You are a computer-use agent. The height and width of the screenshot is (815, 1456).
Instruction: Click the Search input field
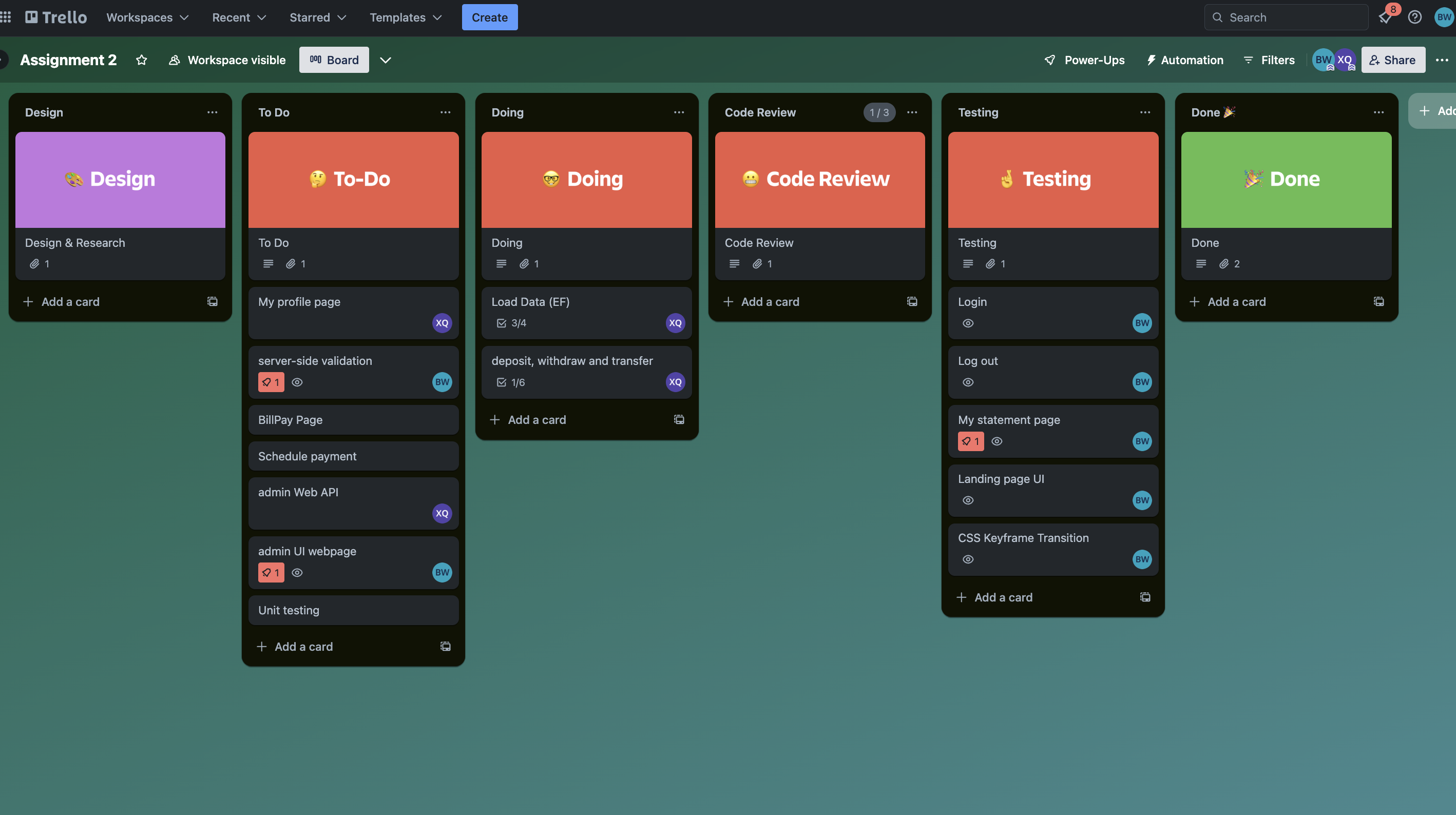pos(1286,17)
